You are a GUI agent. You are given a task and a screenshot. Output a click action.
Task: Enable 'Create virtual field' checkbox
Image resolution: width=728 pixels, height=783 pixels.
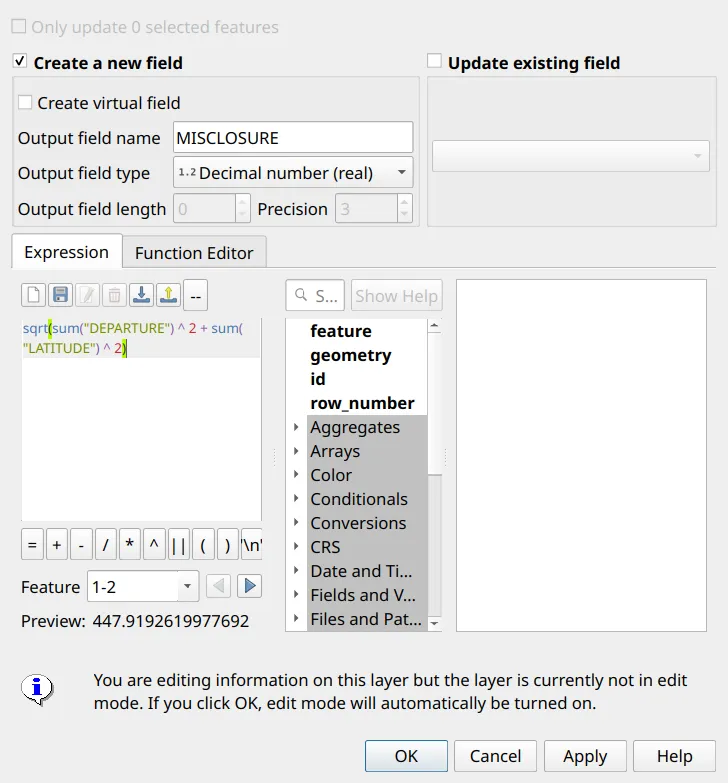coord(25,102)
